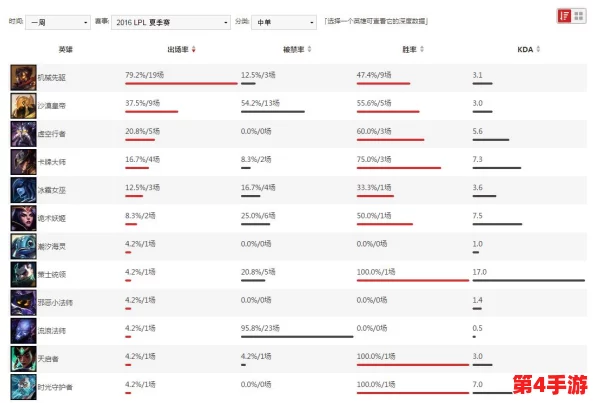Switch to list view mode
The image size is (594, 403).
point(564,16)
